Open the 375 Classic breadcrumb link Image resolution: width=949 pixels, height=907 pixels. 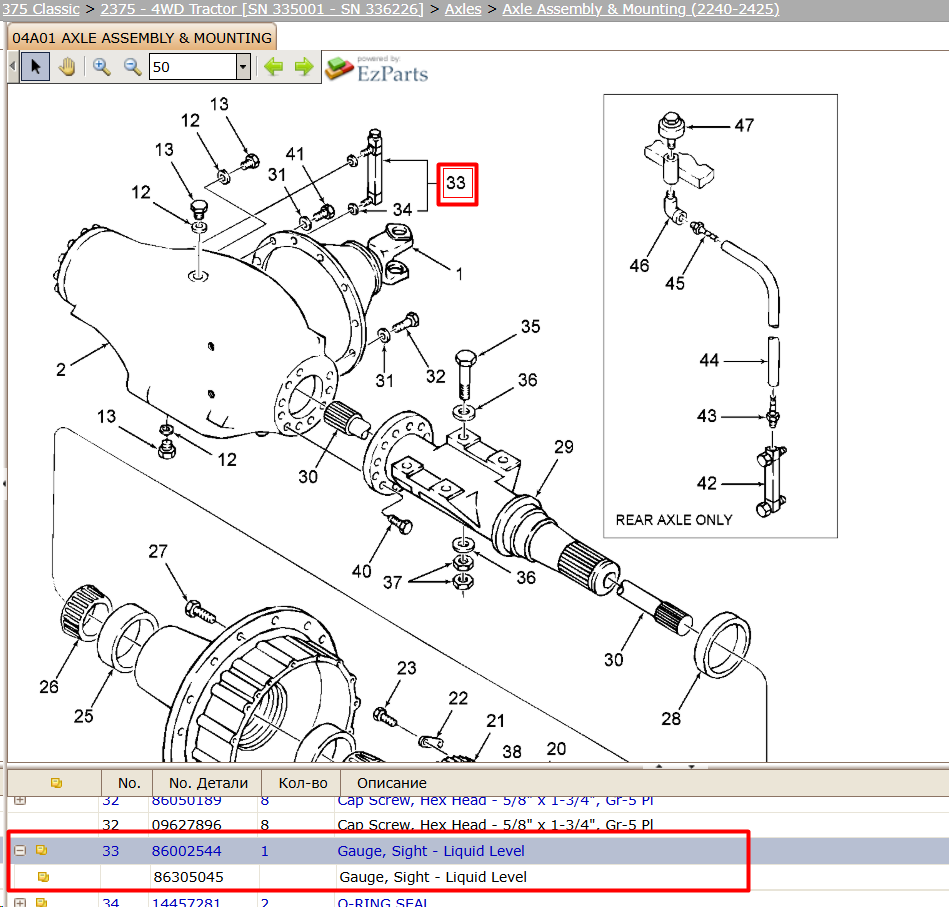coord(41,9)
